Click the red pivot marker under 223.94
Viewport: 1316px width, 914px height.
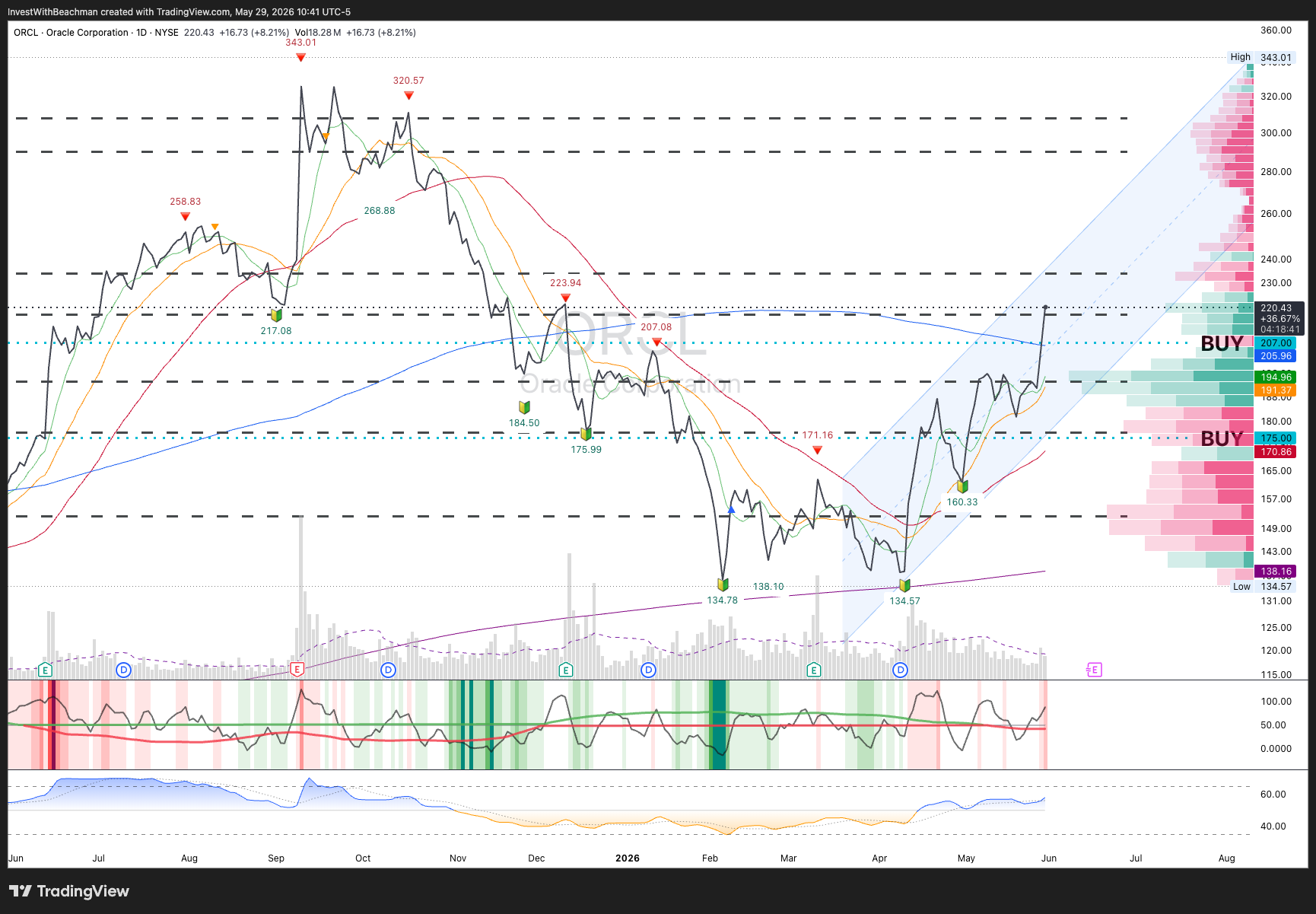point(565,298)
